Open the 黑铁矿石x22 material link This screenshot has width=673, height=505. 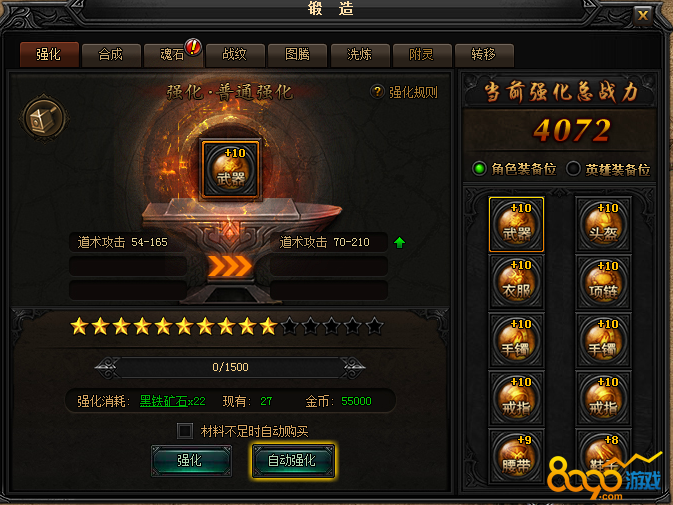coord(173,401)
